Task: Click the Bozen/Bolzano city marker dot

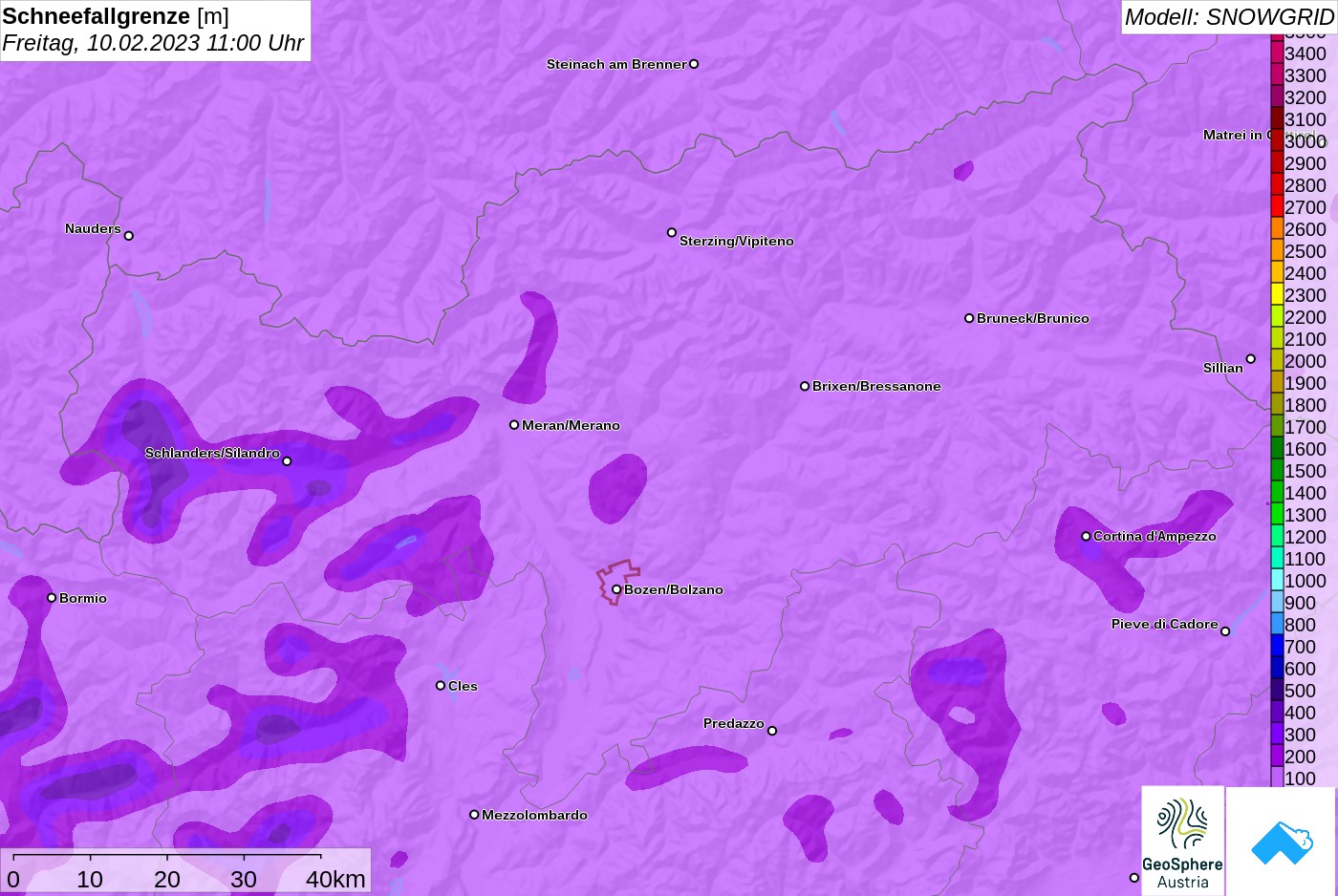Action: coord(616,589)
